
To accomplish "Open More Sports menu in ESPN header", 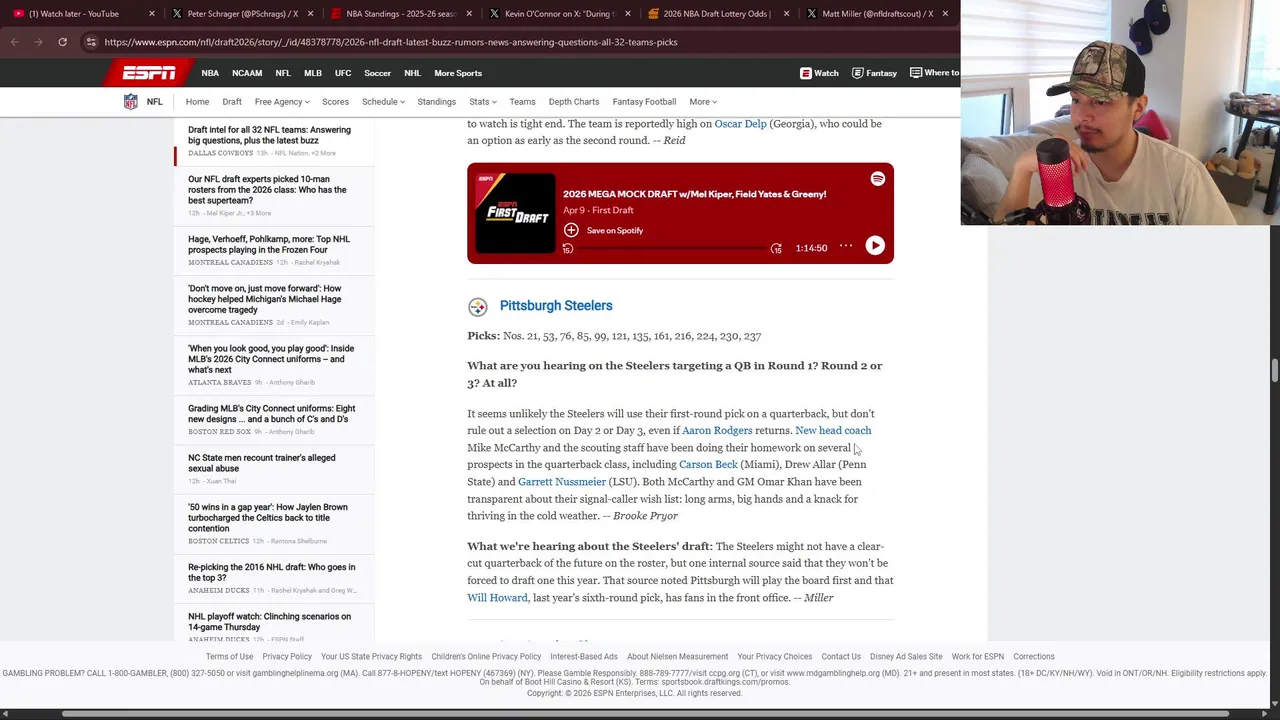I will point(458,73).
